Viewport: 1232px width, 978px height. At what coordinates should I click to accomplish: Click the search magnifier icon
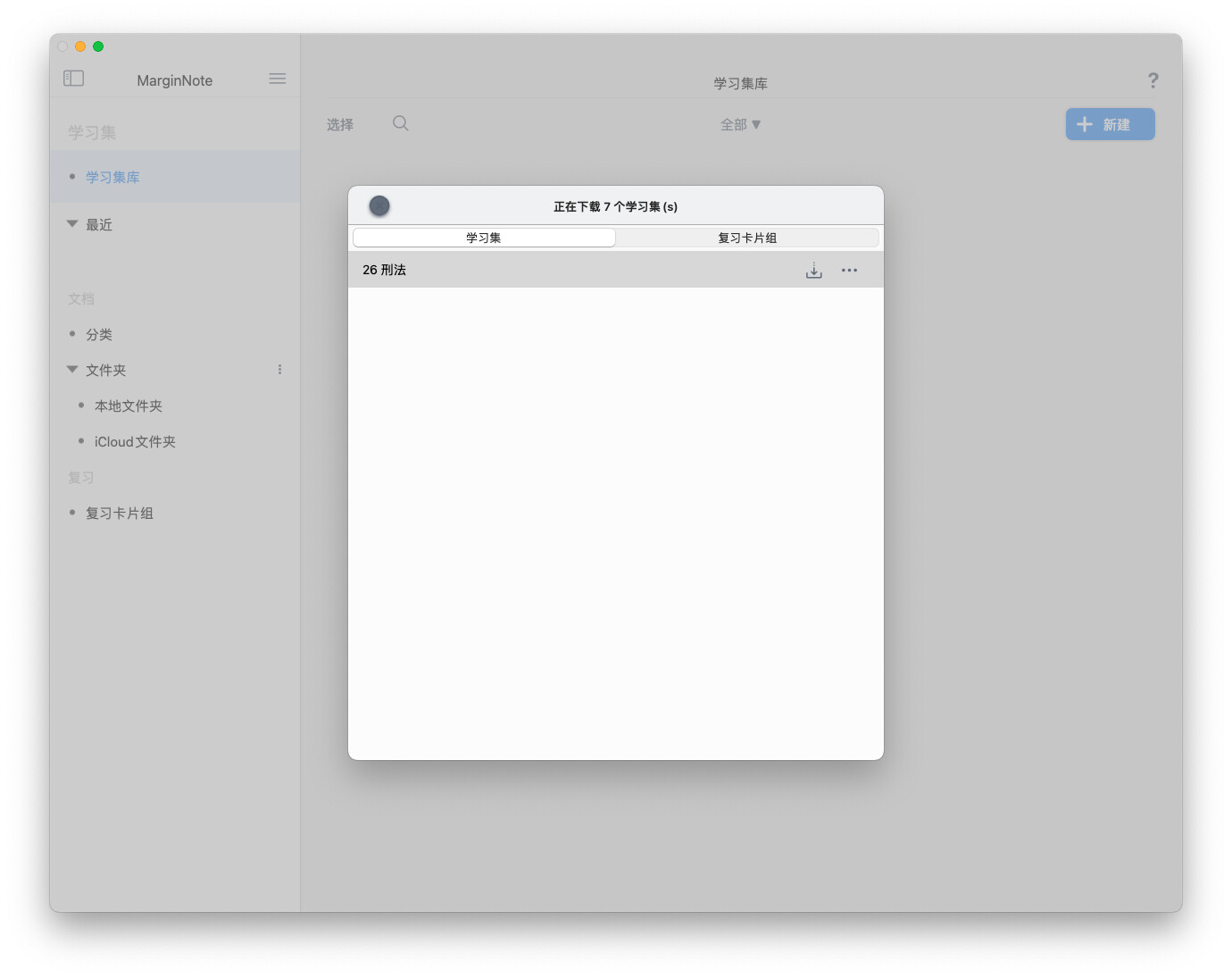[x=401, y=123]
